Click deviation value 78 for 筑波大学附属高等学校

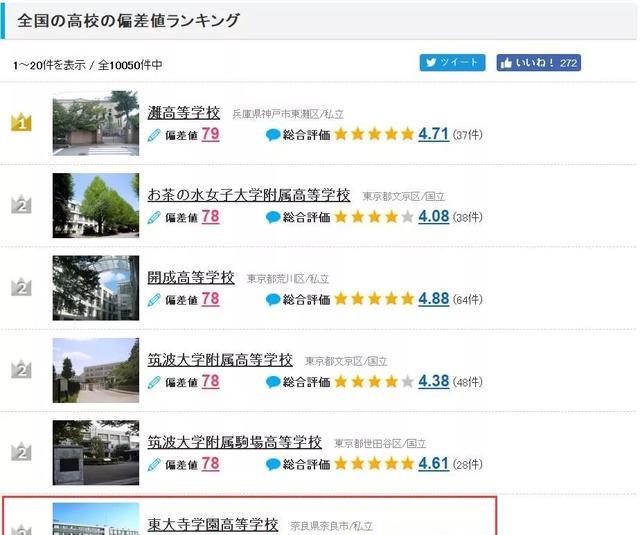(x=210, y=382)
